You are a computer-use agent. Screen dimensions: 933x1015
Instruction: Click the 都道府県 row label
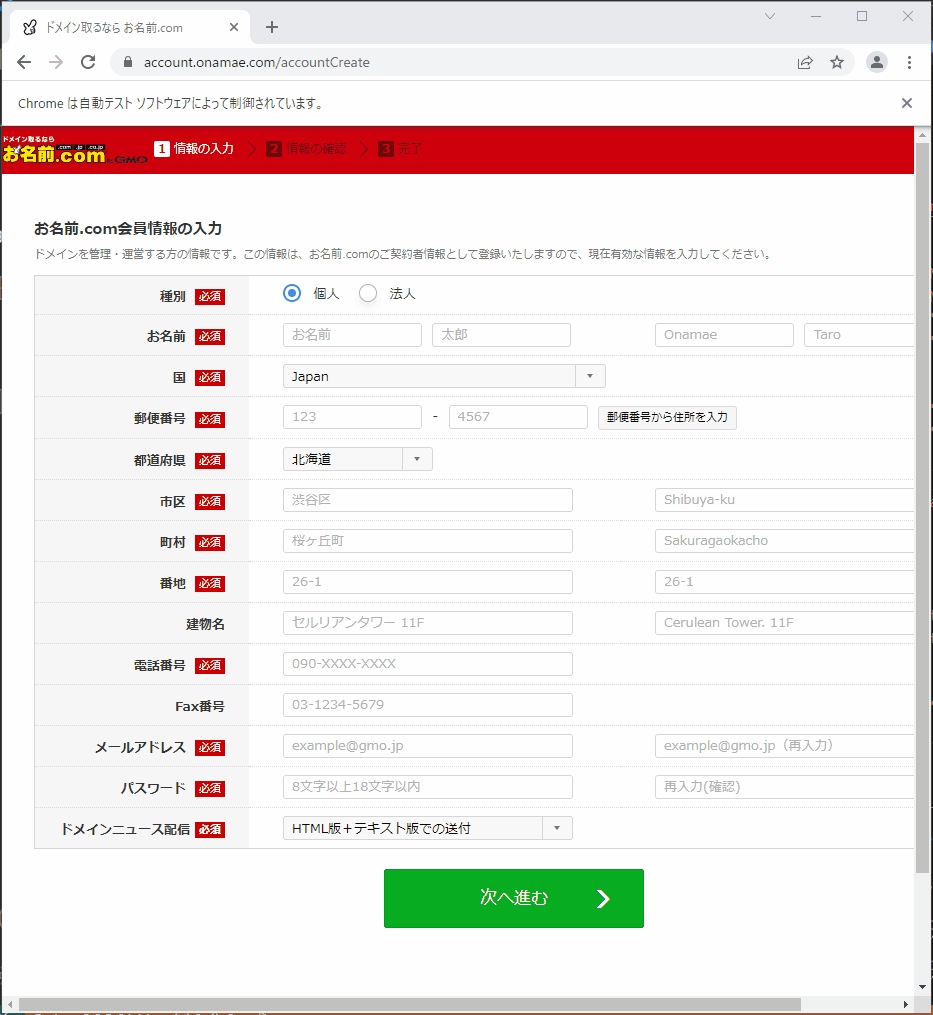(160, 460)
